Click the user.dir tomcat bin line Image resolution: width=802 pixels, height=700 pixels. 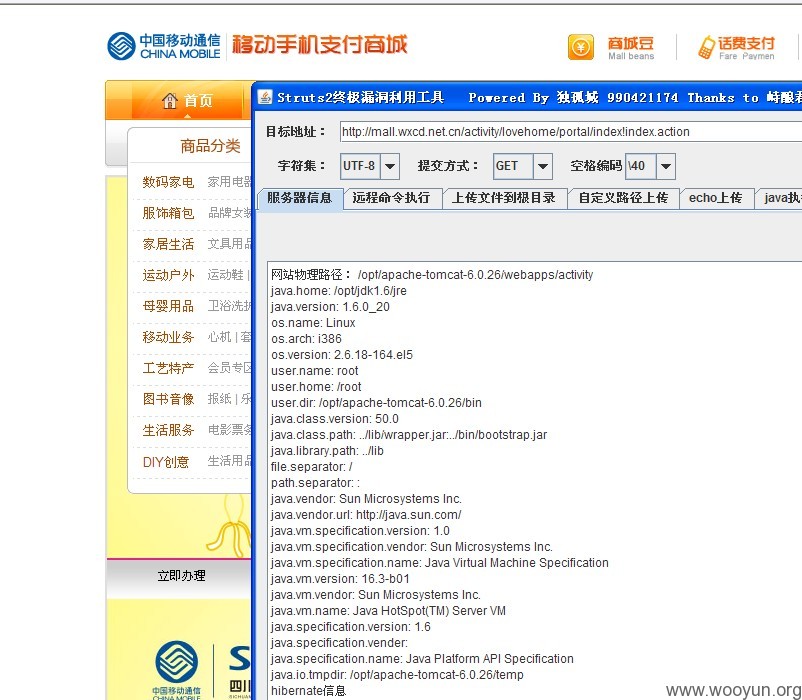(x=376, y=403)
